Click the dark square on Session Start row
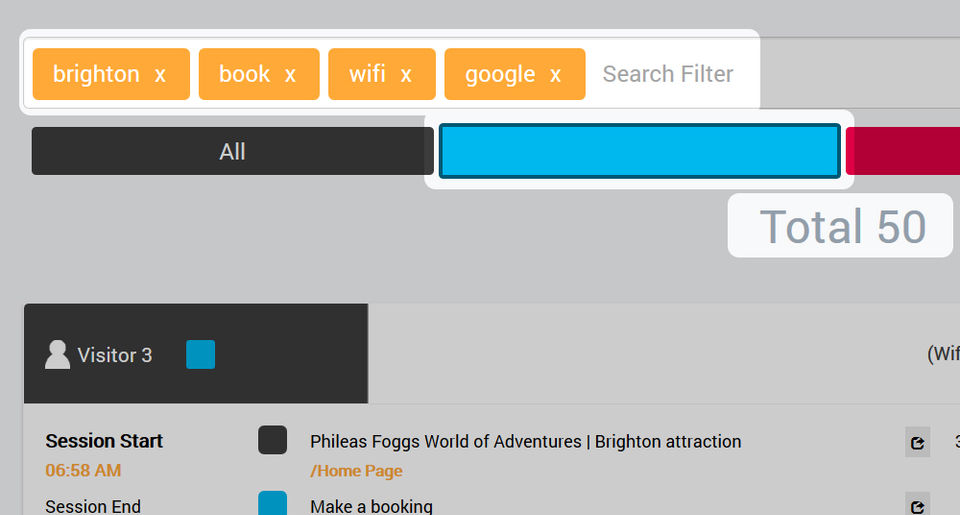The image size is (960, 515). click(x=272, y=440)
